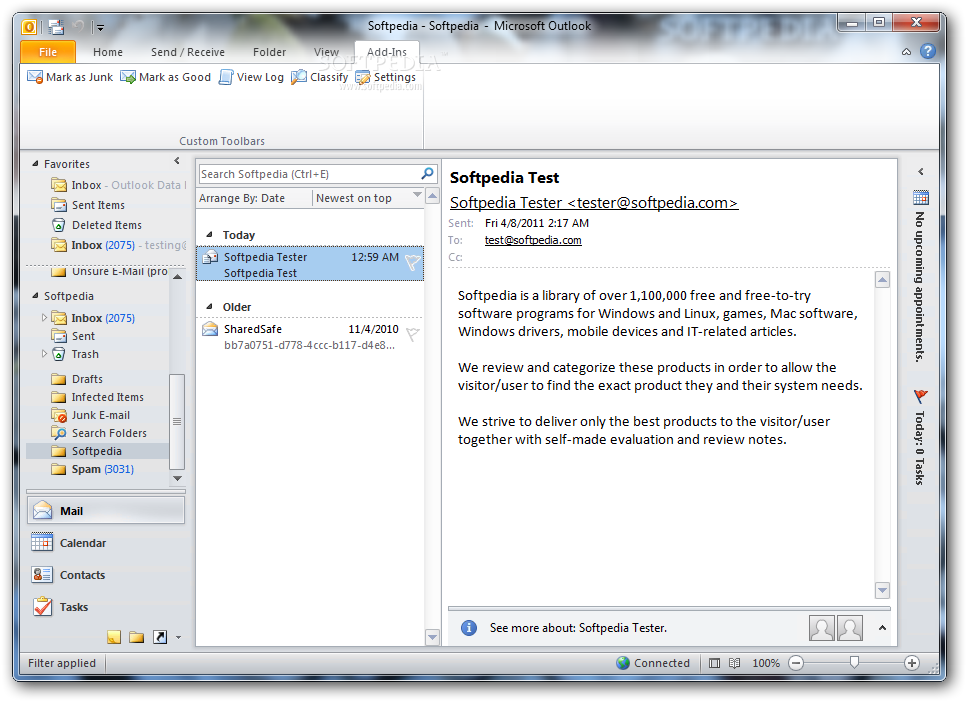Click the Outlook application icon in title bar
This screenshot has width=967, height=702.
(29, 27)
